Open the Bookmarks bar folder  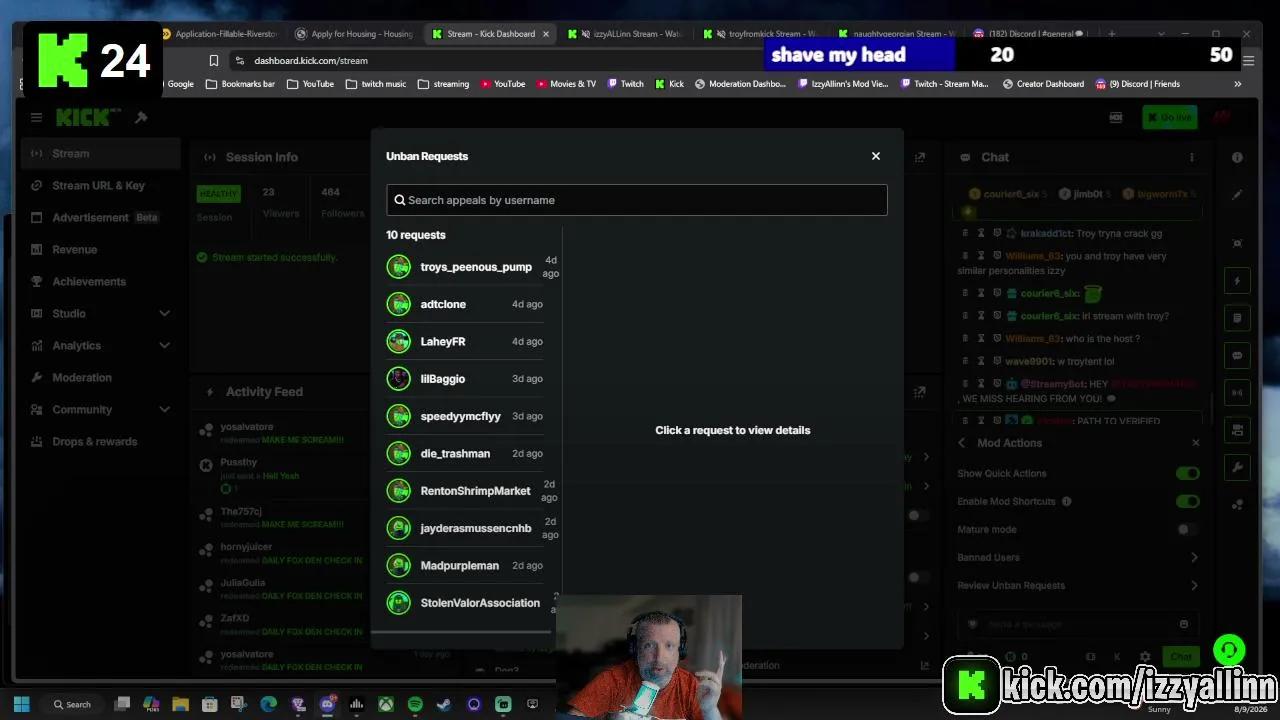click(240, 84)
